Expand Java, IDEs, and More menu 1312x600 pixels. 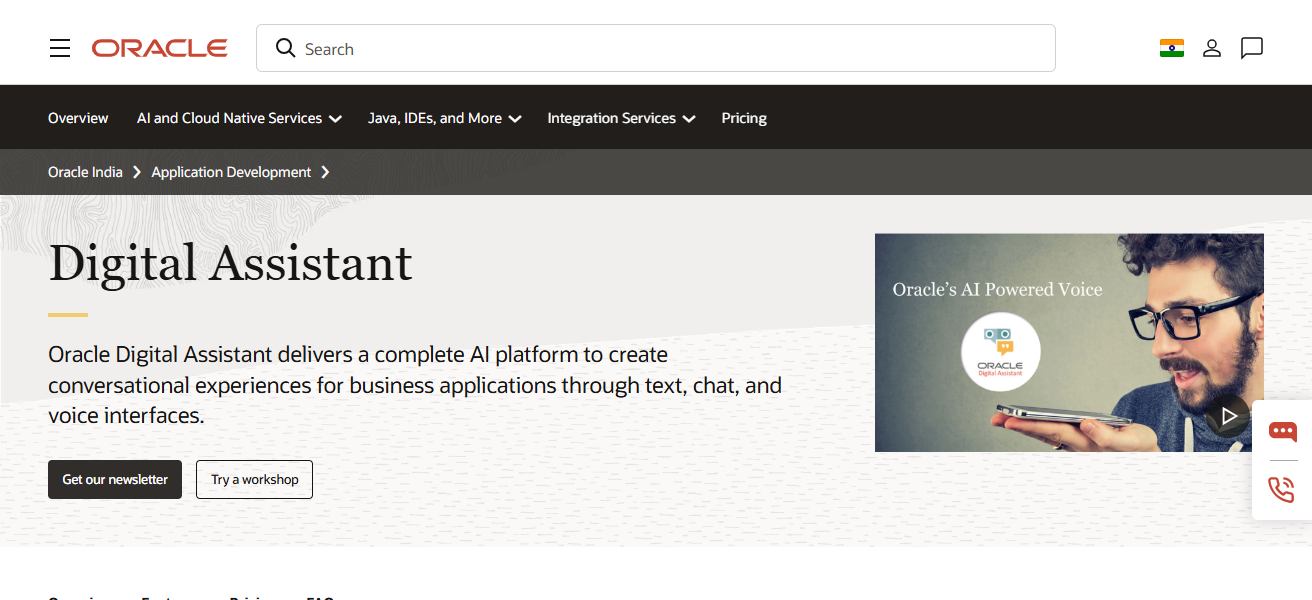pyautogui.click(x=445, y=118)
